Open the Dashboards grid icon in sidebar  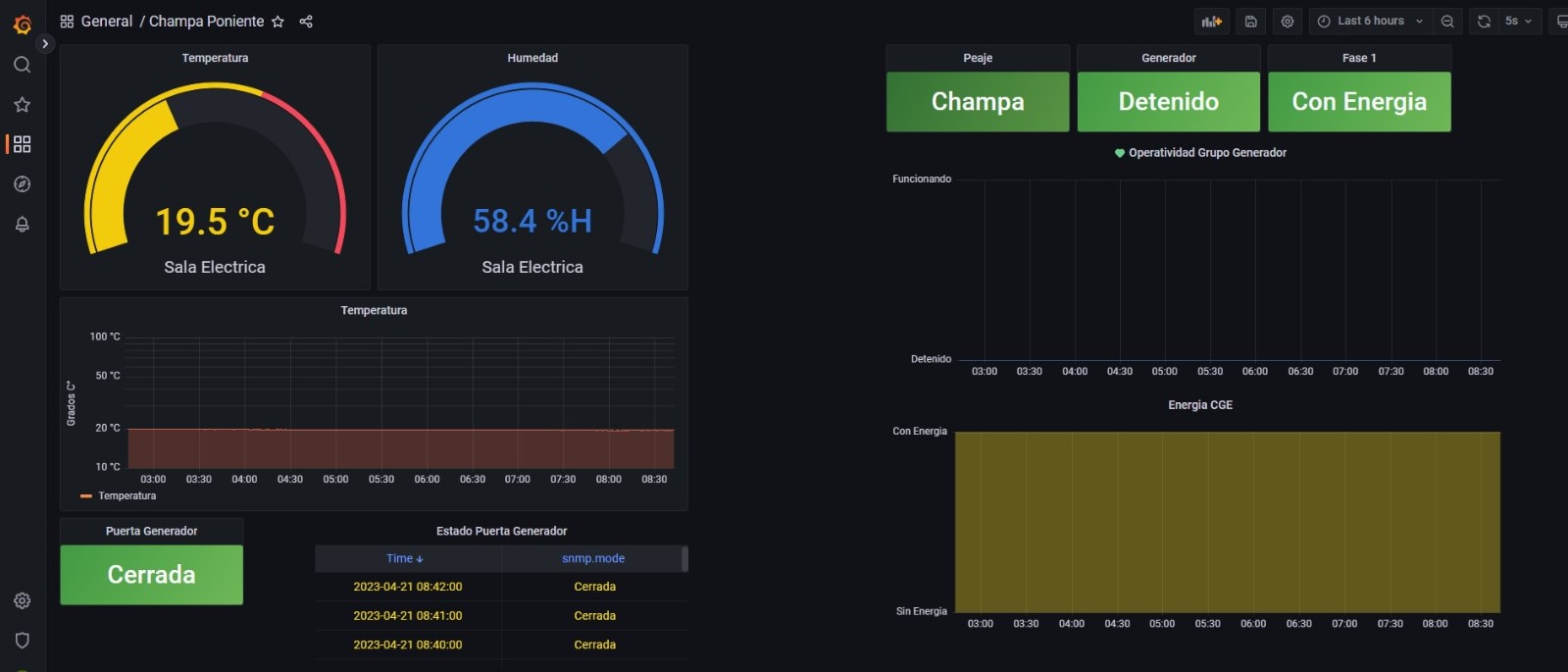22,144
